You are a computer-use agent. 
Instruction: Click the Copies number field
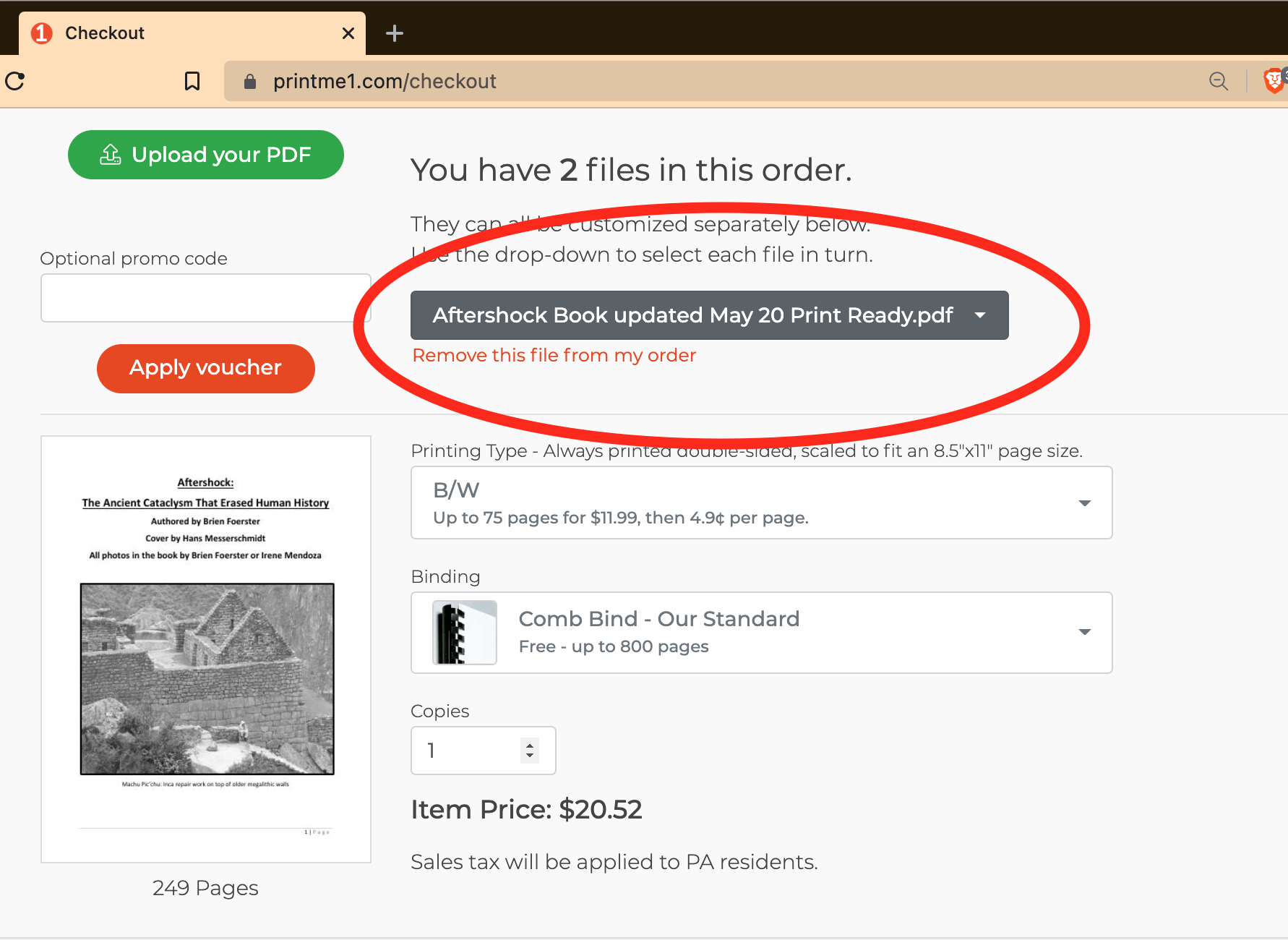(484, 751)
